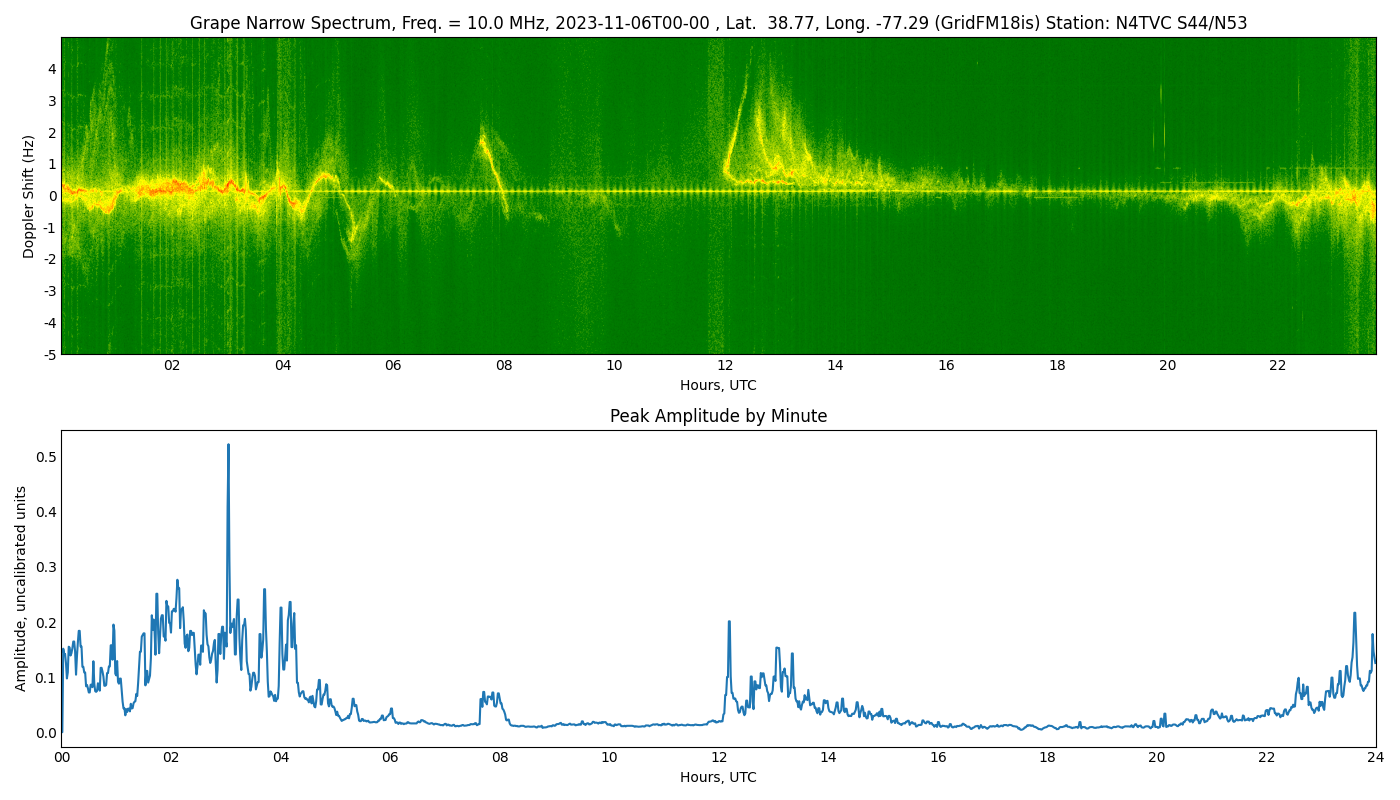Screen dimensions: 1400x800
Task: Click the Hours, UTC label under the spectrogram
Action: 720,384
